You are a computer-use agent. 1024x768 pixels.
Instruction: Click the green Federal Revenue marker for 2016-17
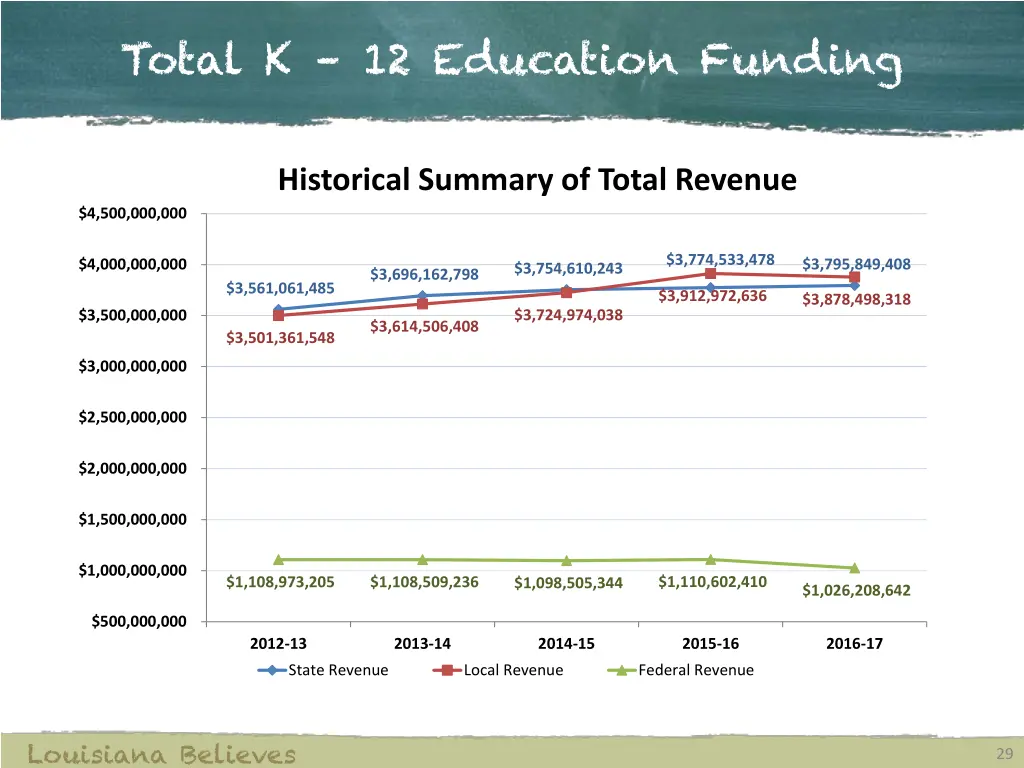[854, 568]
